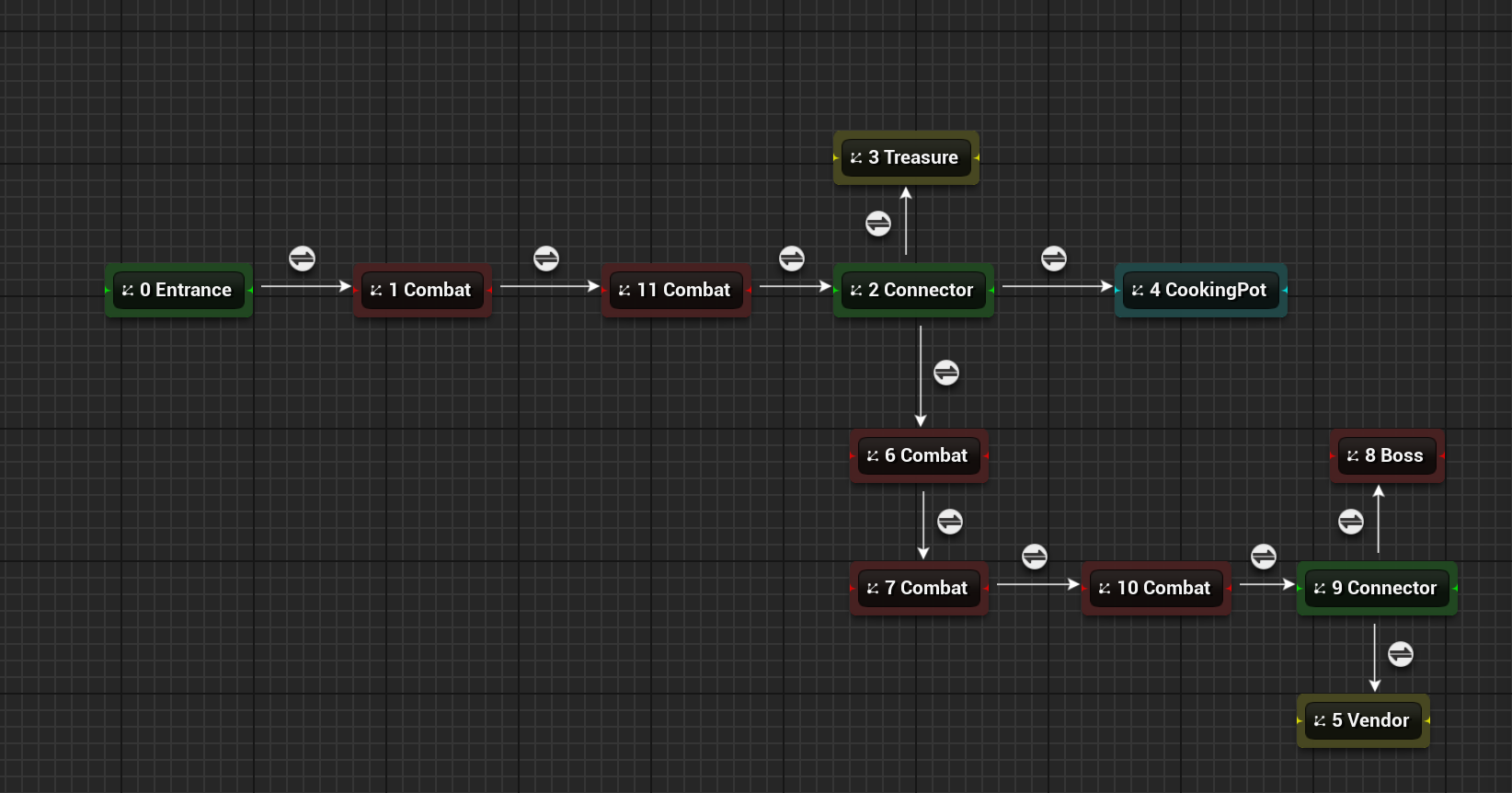The height and width of the screenshot is (793, 1512).
Task: Select the 3 Treasure node
Action: 907,158
